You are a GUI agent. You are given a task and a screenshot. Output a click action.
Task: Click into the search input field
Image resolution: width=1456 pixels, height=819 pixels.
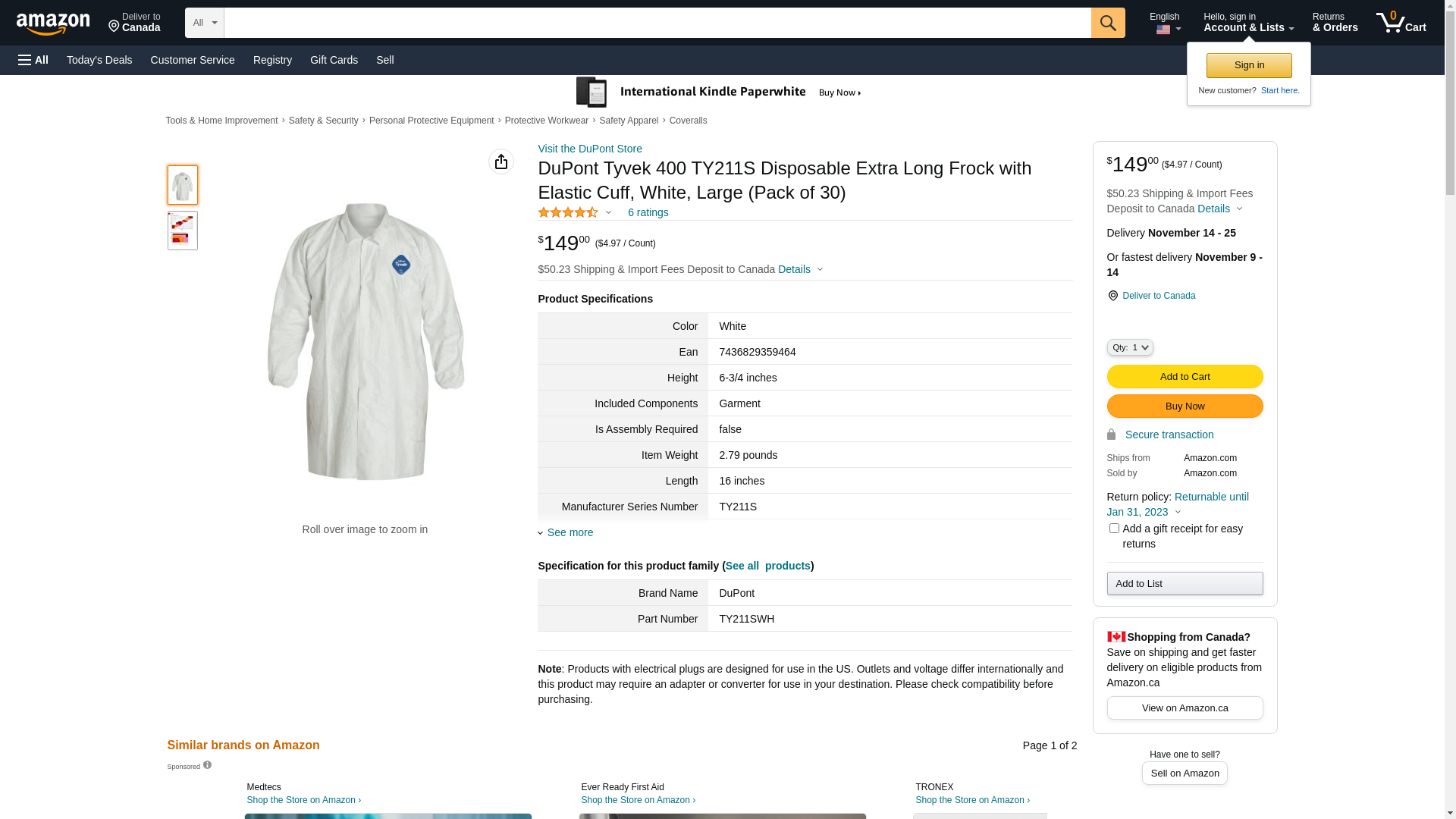click(x=657, y=23)
